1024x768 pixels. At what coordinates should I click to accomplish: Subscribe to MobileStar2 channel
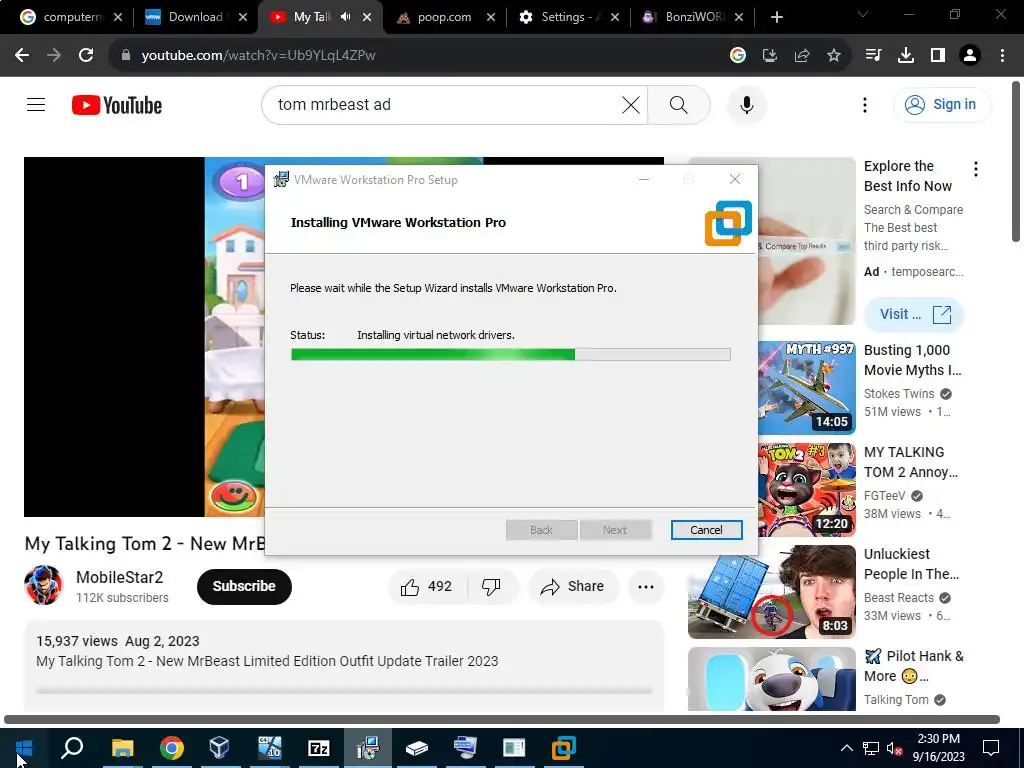(x=244, y=586)
